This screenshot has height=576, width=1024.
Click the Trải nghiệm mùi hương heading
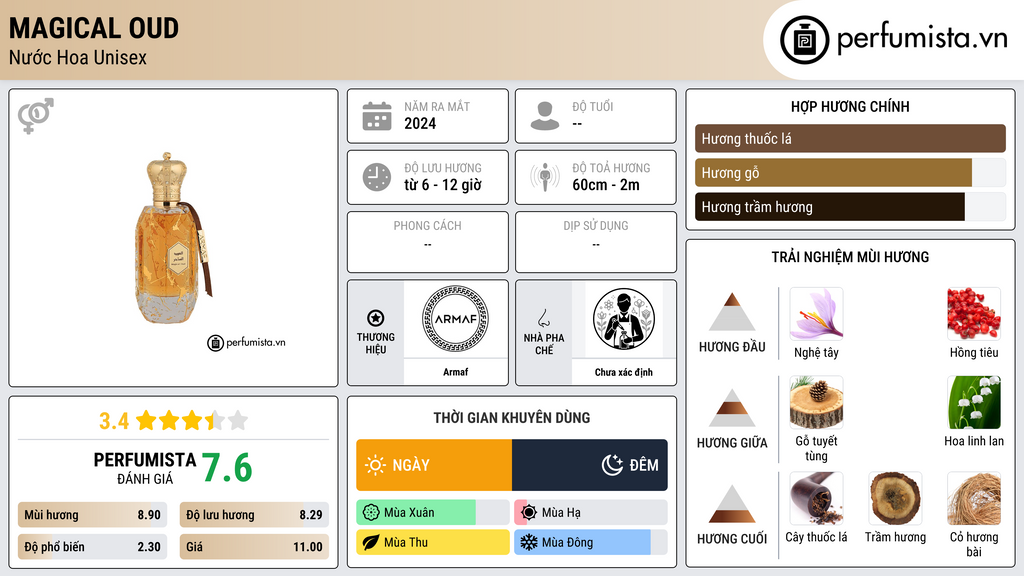tap(850, 257)
